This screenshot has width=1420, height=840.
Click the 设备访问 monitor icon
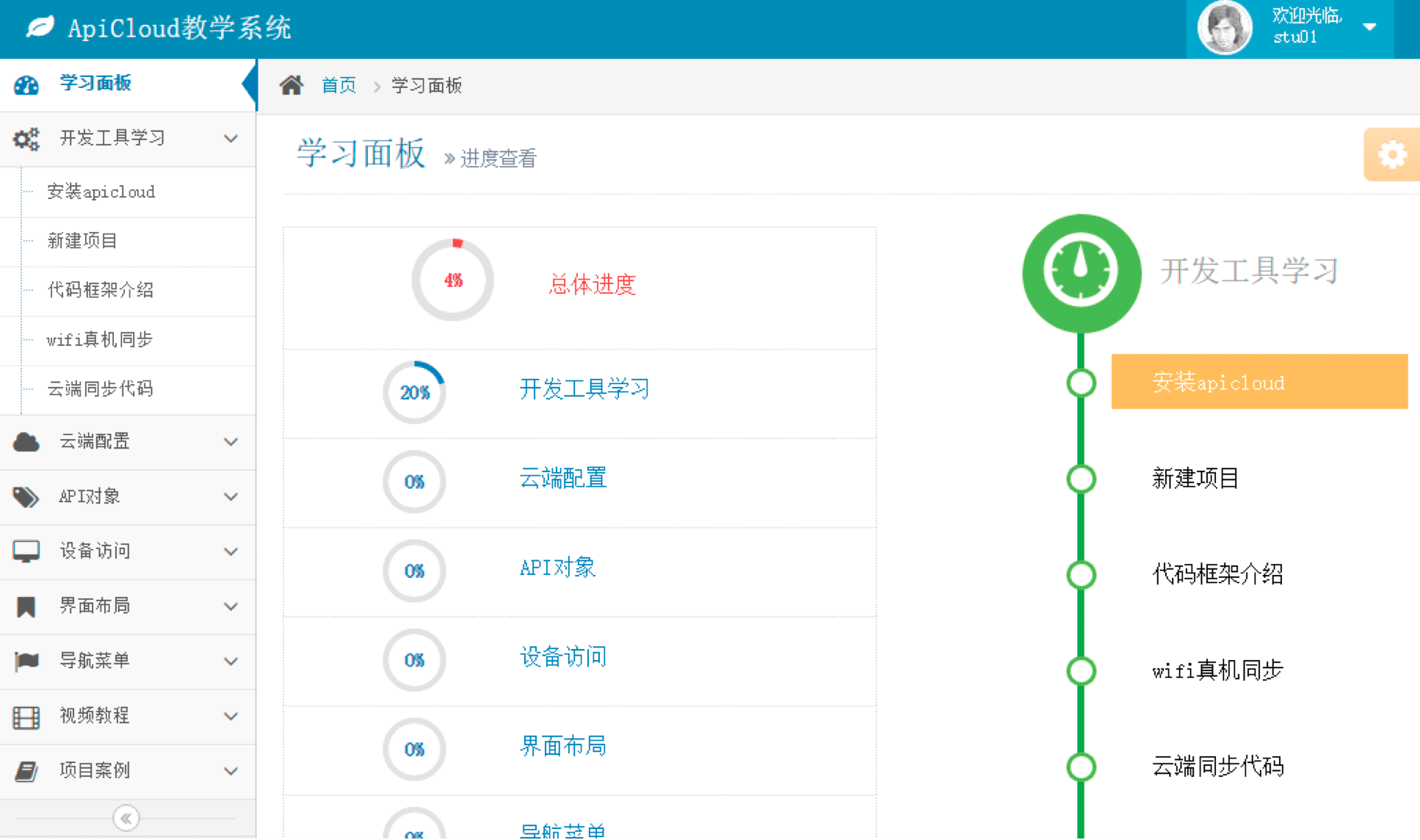click(26, 551)
